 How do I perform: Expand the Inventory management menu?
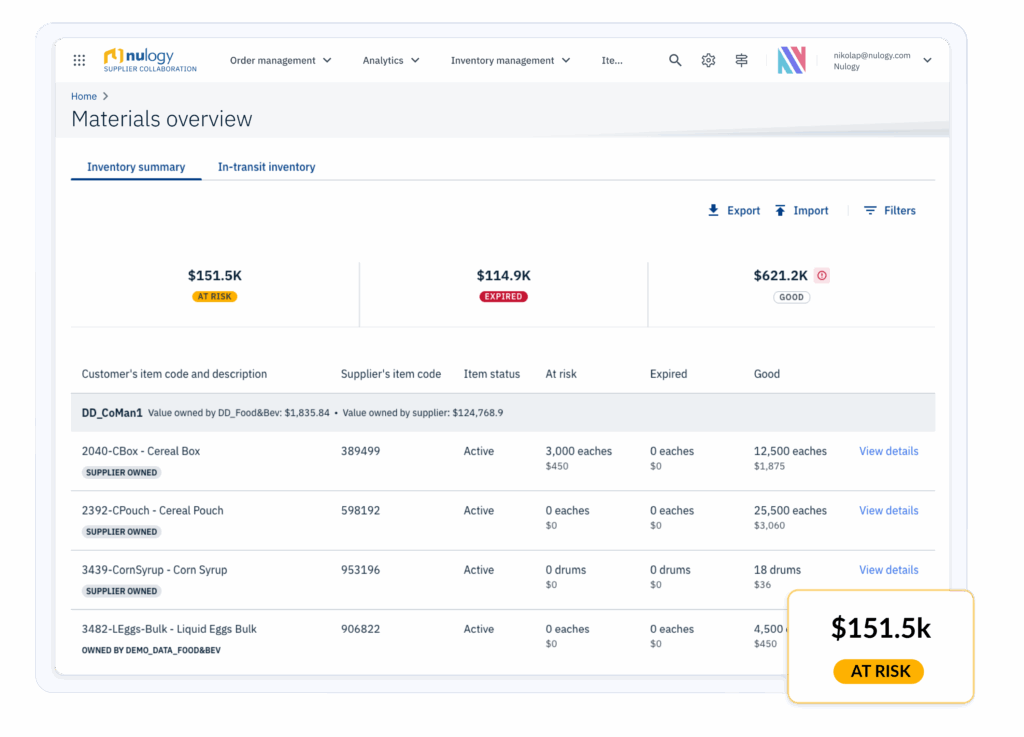click(510, 61)
